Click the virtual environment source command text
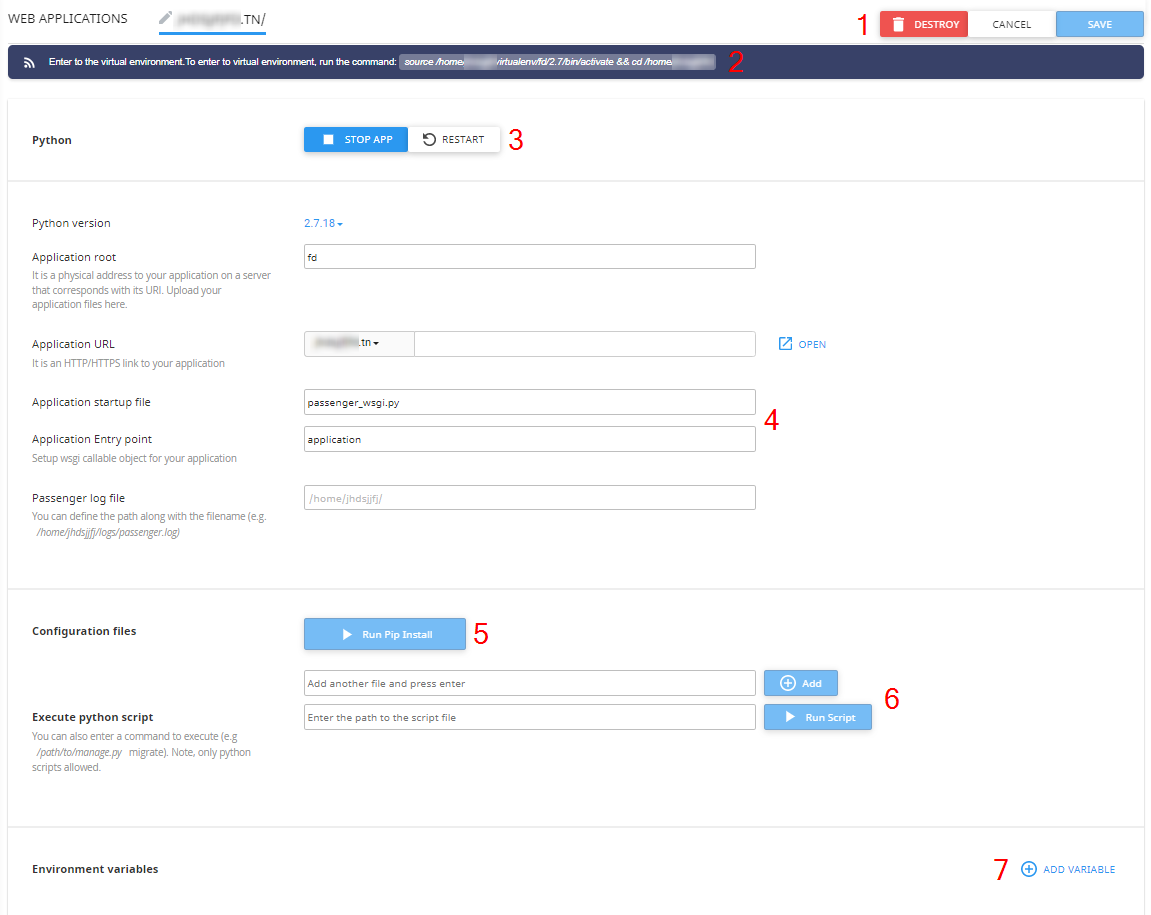This screenshot has height=915, width=1151. pyautogui.click(x=557, y=62)
